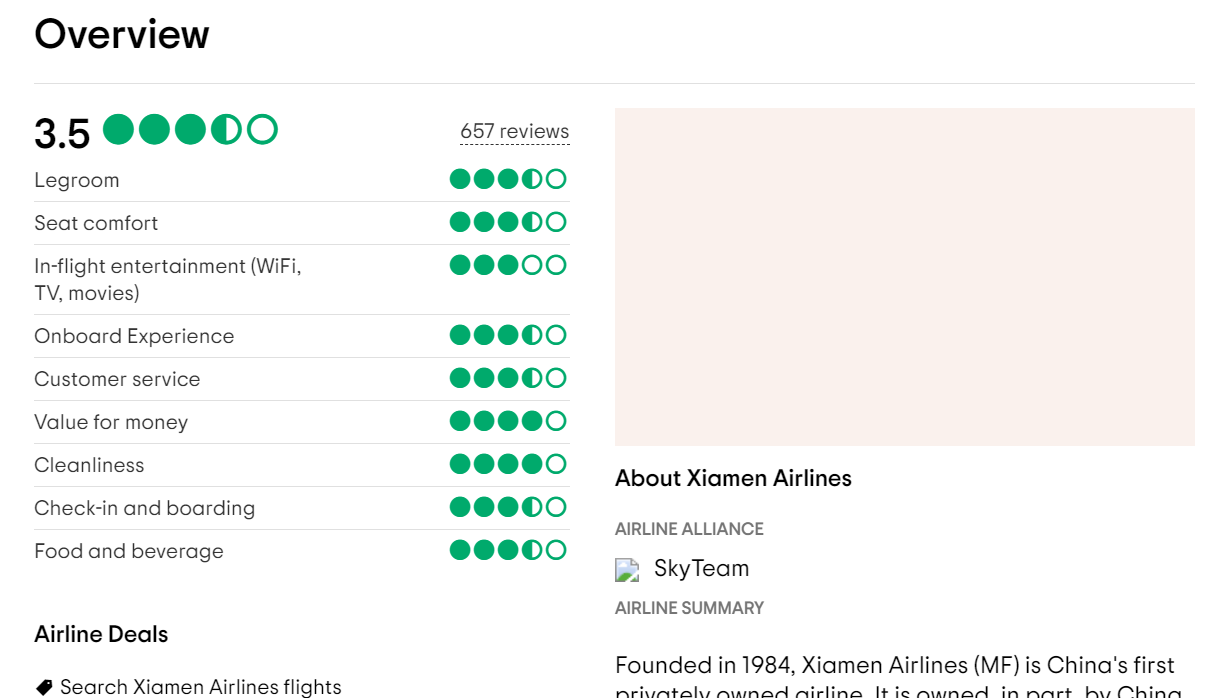The image size is (1221, 698).
Task: Click the Cleanliness rating bubbles
Action: click(x=508, y=464)
